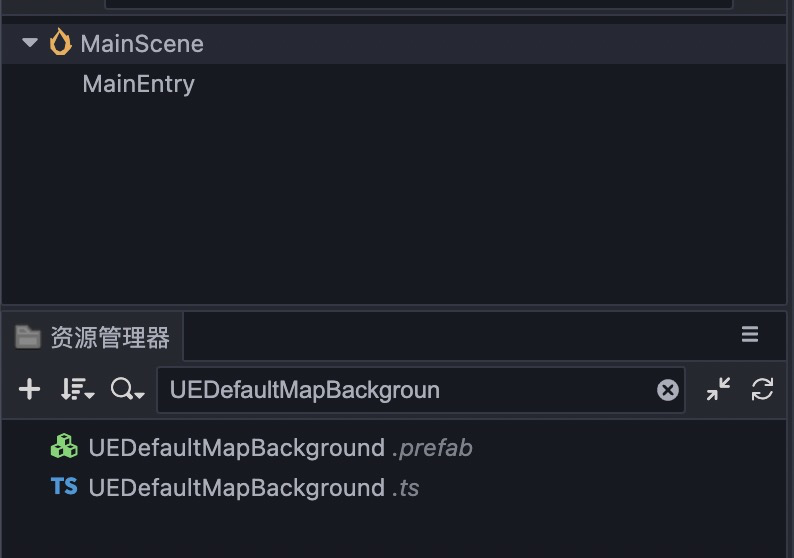Collapse all asset folders icon
The height and width of the screenshot is (558, 794).
click(x=718, y=389)
